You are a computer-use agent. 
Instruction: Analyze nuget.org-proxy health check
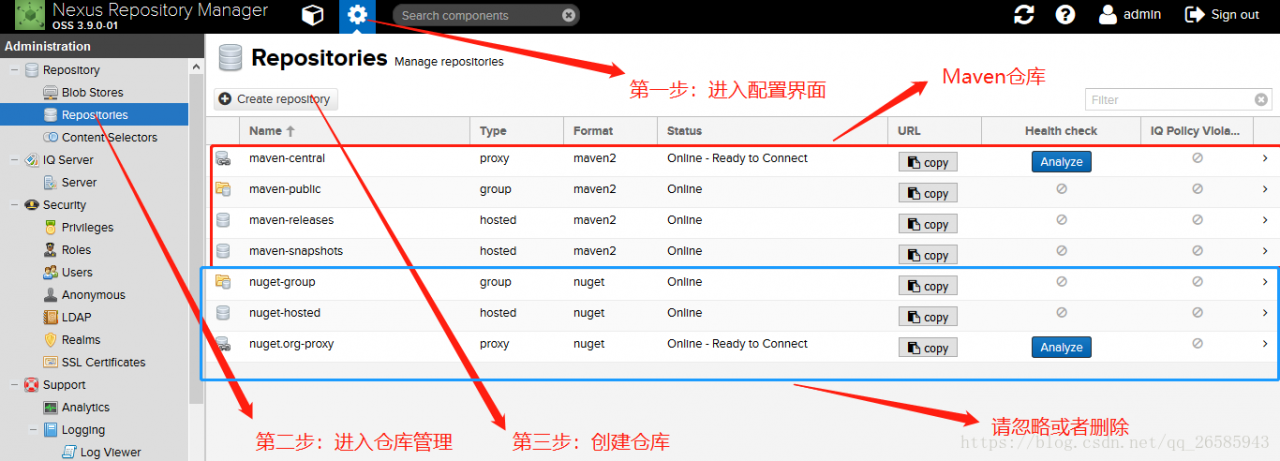click(1061, 347)
